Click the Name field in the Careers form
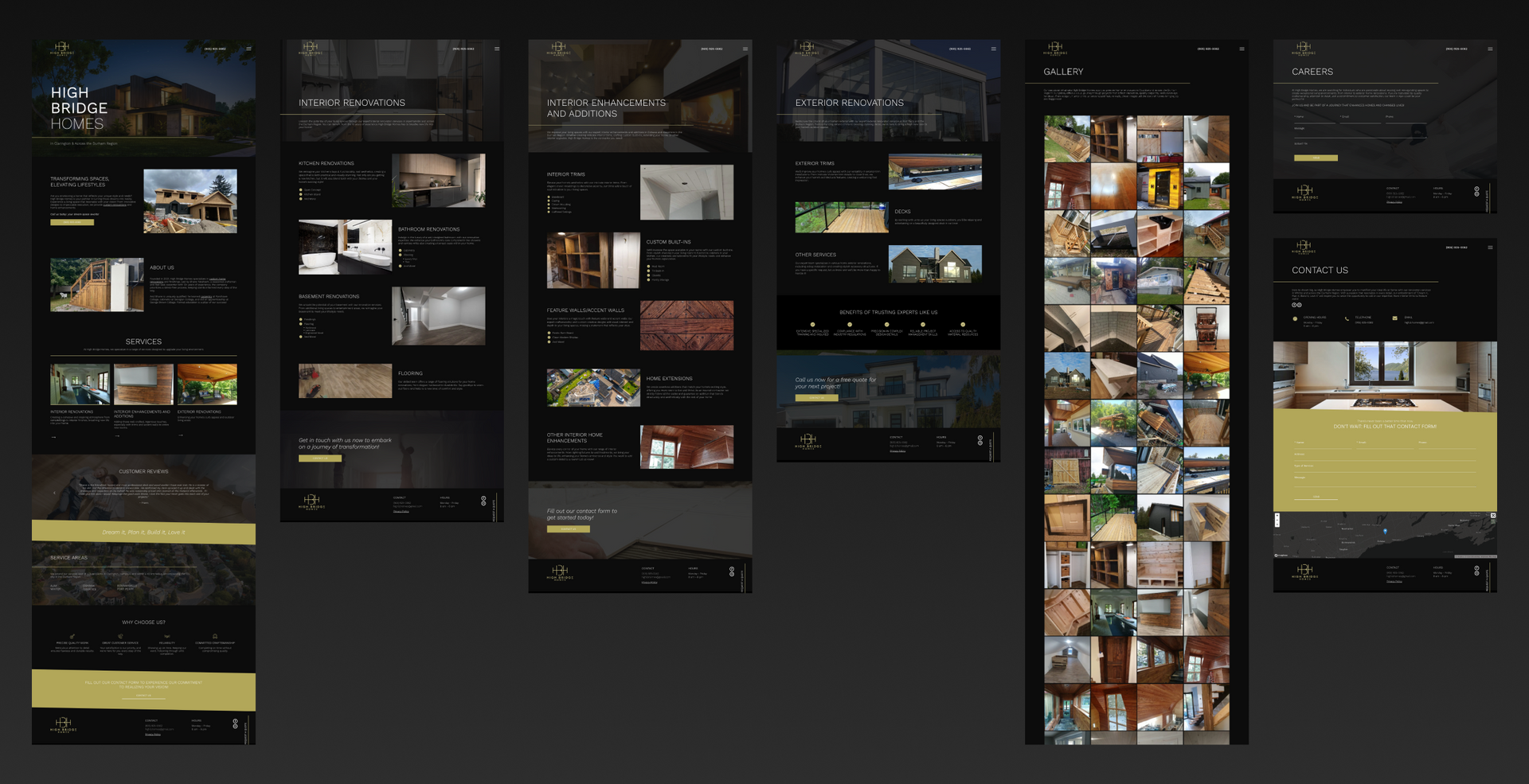 click(x=1314, y=119)
